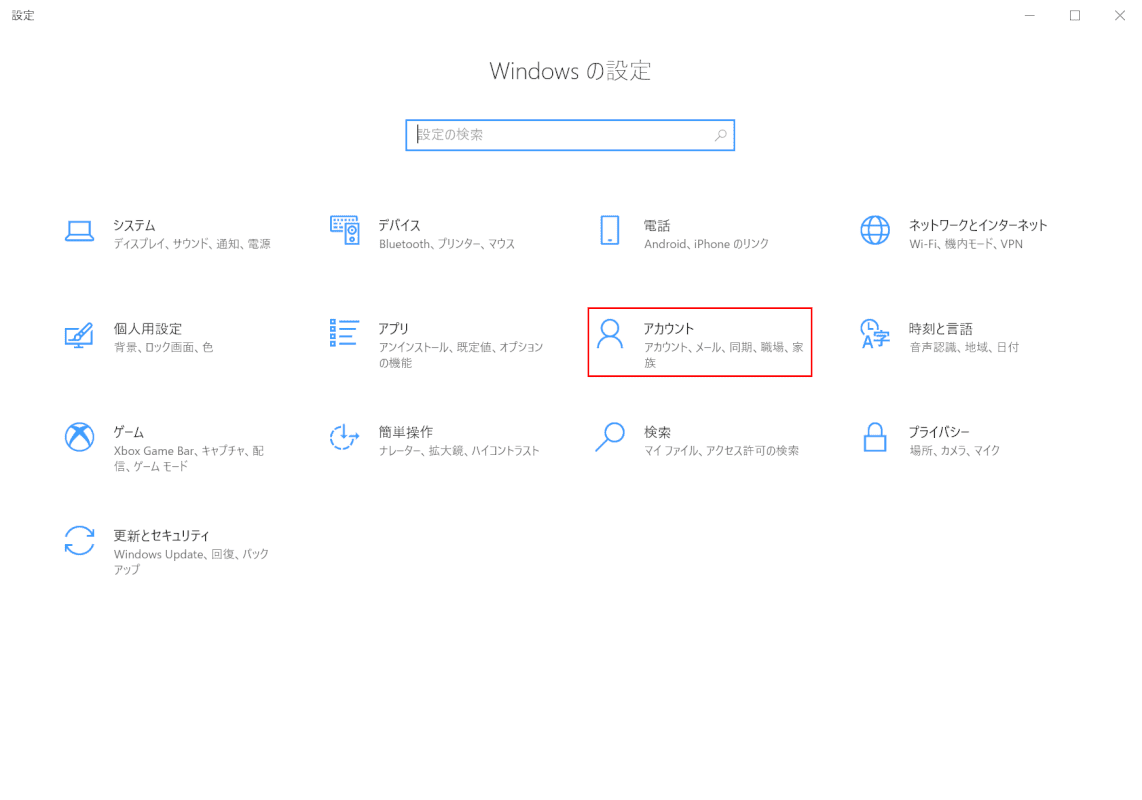Open the アプリ list icon
The width and height of the screenshot is (1142, 800).
pyautogui.click(x=344, y=333)
